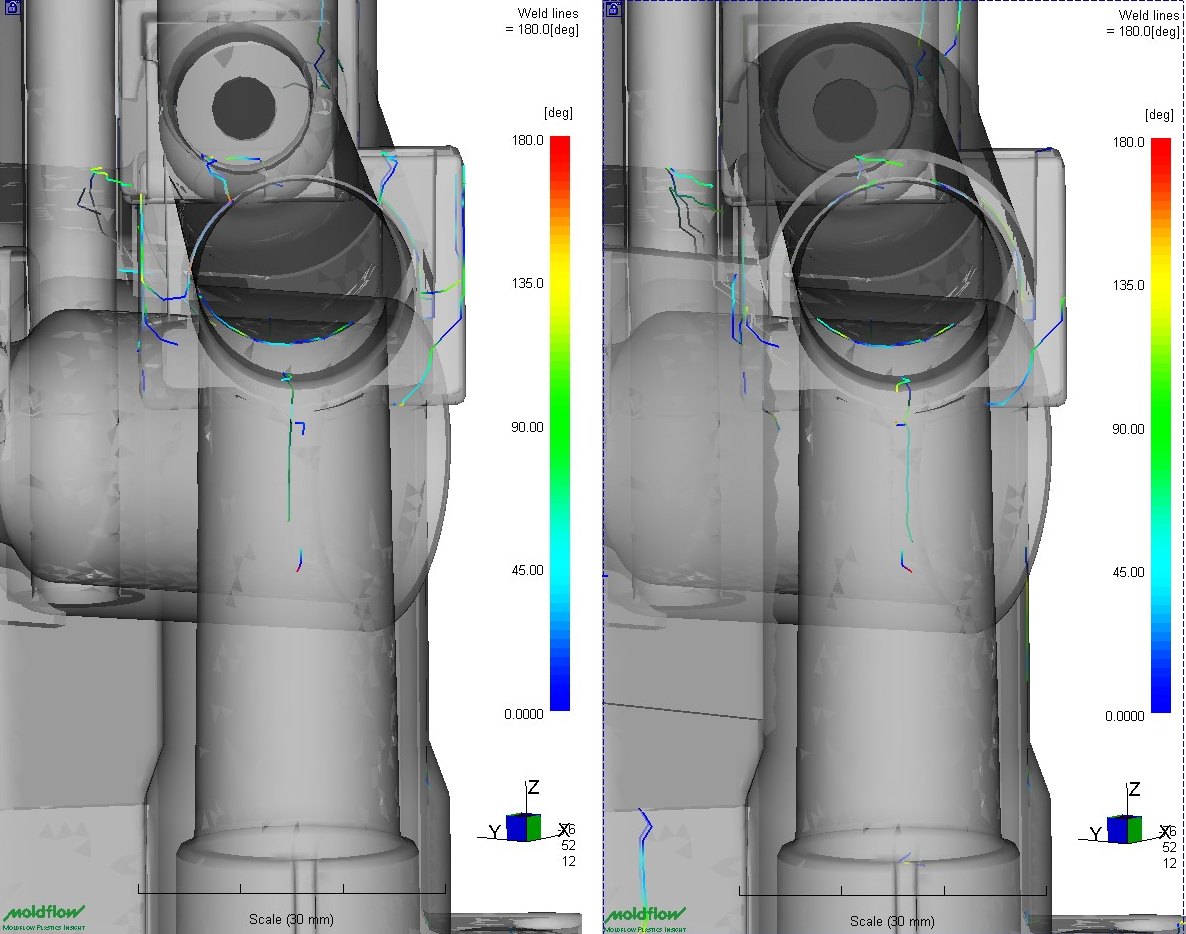Click the scale ruler bar in left viewport
Screen dimensions: 1186x934
(292, 889)
